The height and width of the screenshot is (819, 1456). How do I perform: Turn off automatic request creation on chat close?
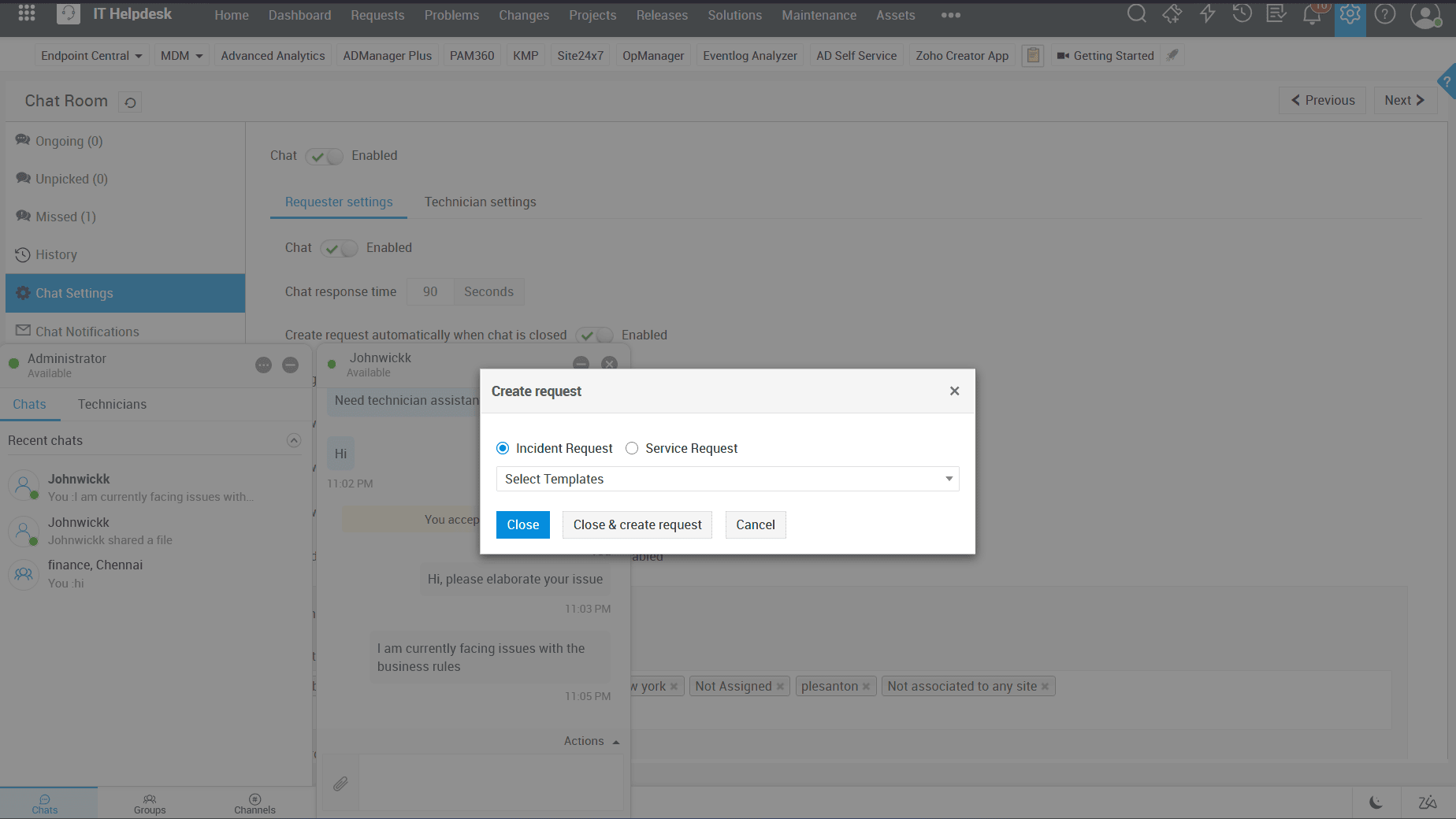[x=595, y=335]
